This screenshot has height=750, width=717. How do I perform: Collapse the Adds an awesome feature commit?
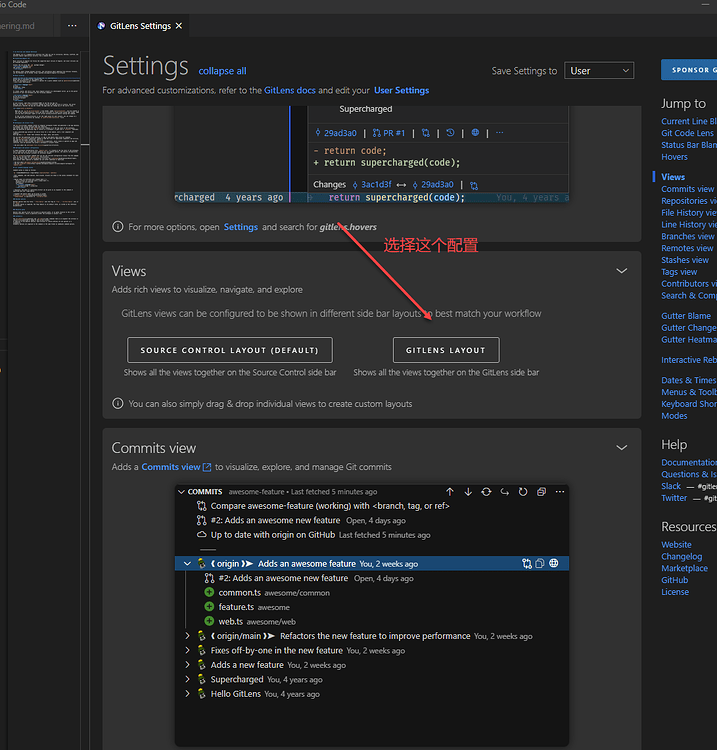pos(188,564)
